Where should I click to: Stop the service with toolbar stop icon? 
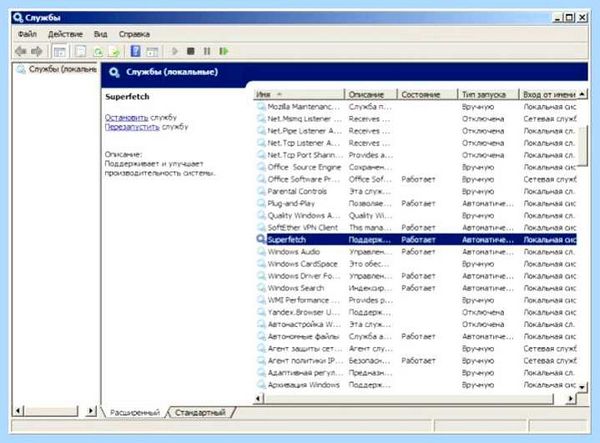[x=191, y=51]
